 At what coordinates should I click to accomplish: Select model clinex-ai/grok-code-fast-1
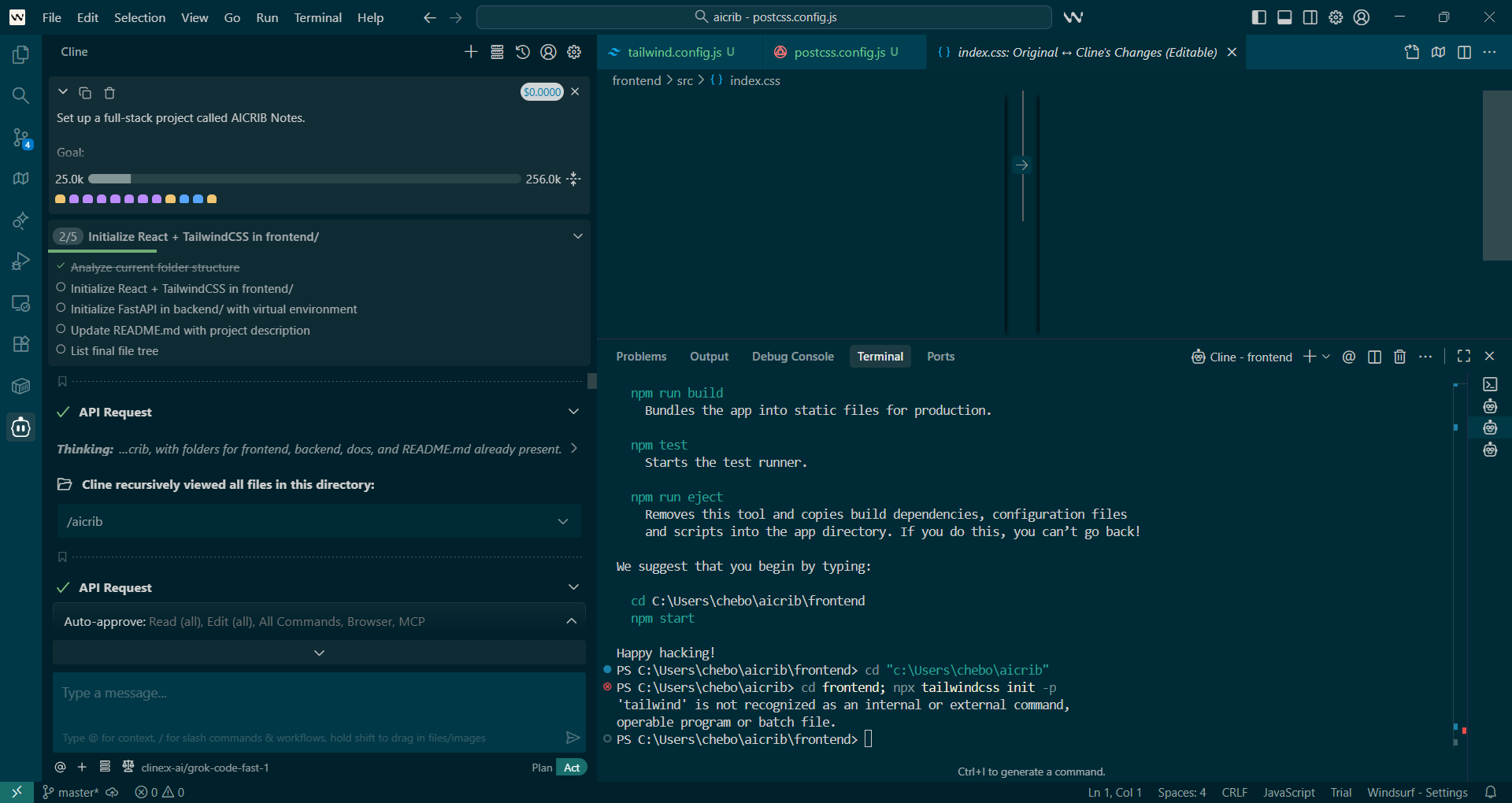point(205,768)
